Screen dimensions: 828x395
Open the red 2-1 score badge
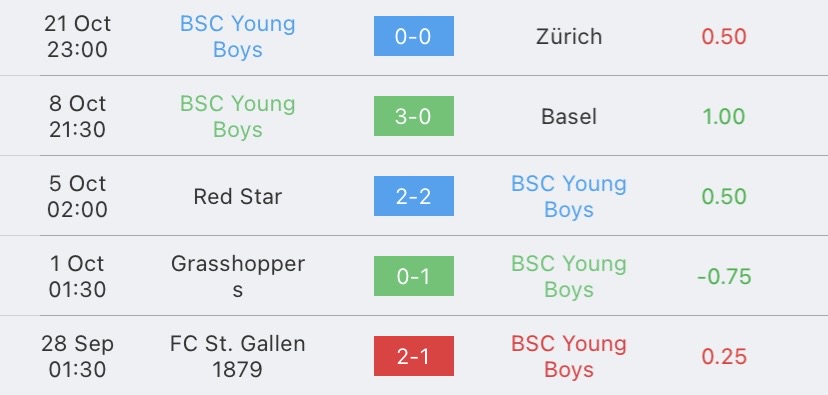pyautogui.click(x=413, y=356)
